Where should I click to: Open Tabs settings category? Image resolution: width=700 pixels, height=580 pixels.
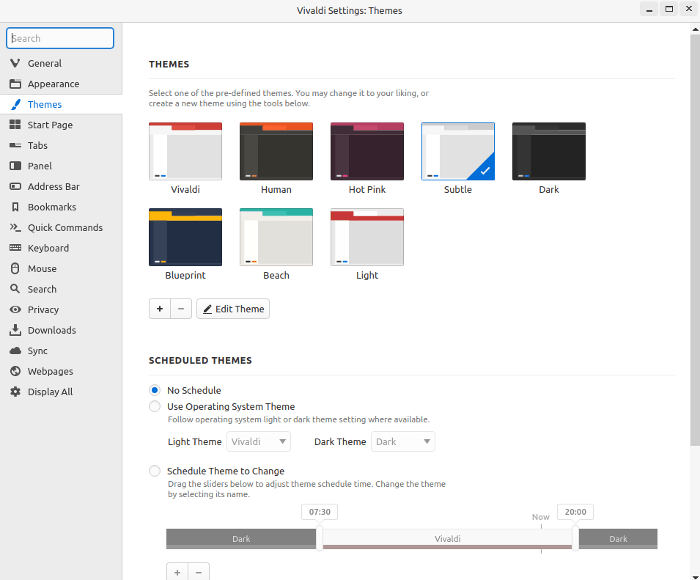61,145
